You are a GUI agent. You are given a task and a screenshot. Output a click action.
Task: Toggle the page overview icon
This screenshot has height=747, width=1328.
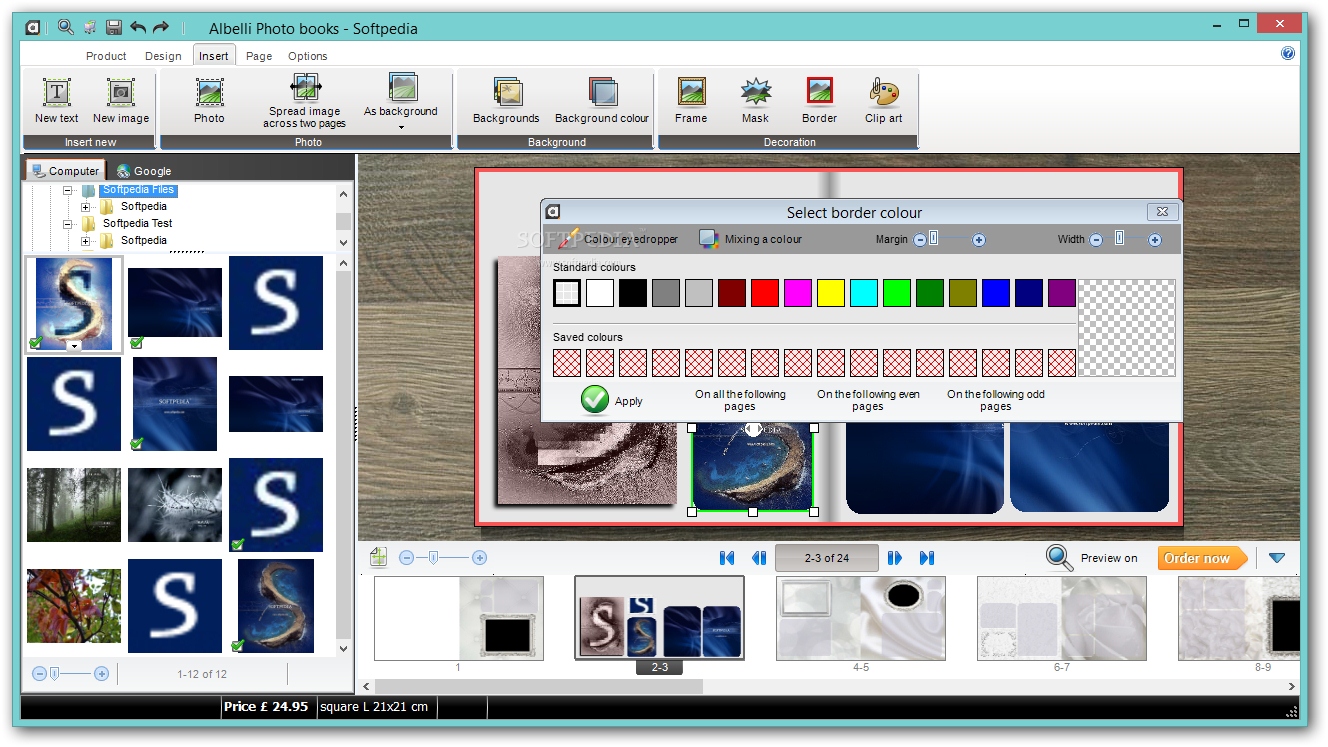[x=378, y=557]
